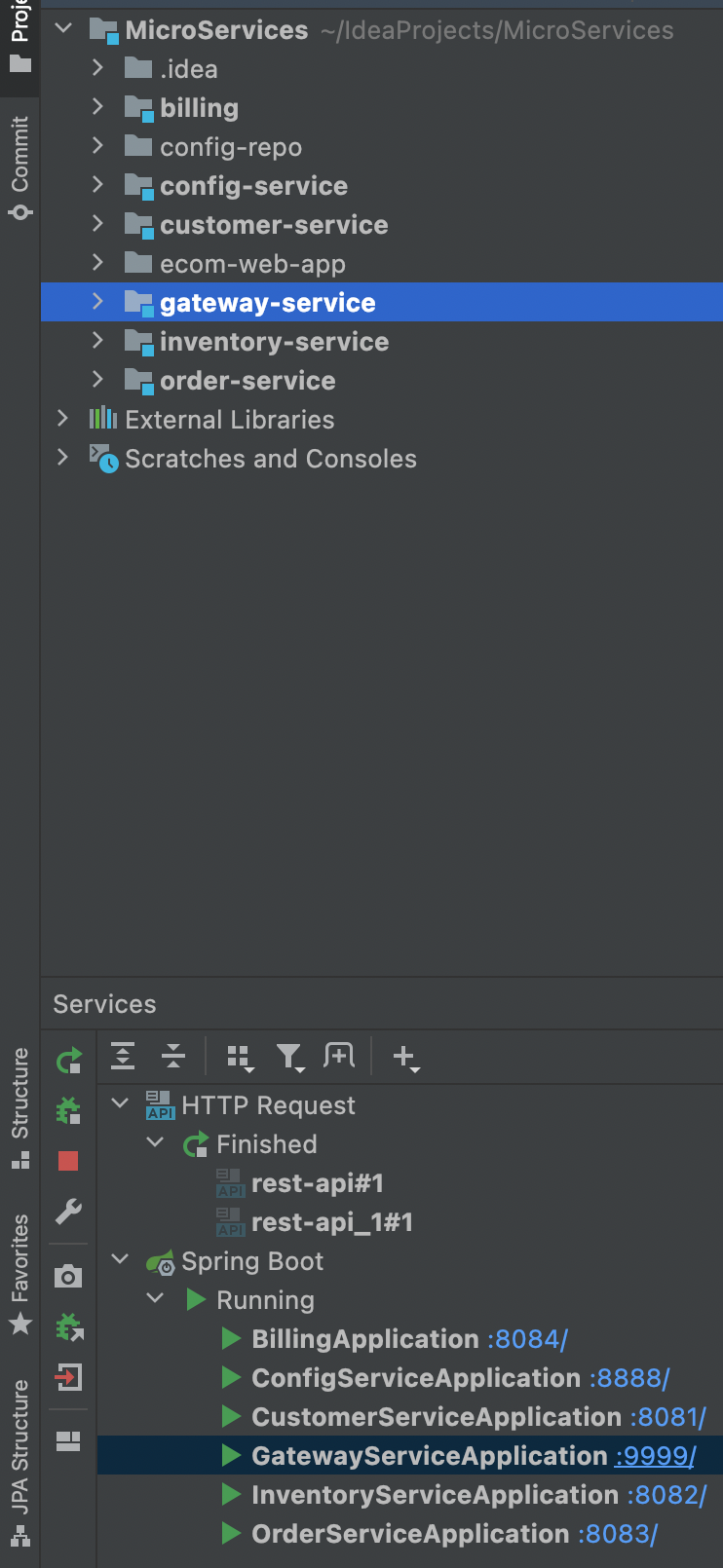Collapse the MicroServices project root
723x1568 pixels.
[63, 29]
